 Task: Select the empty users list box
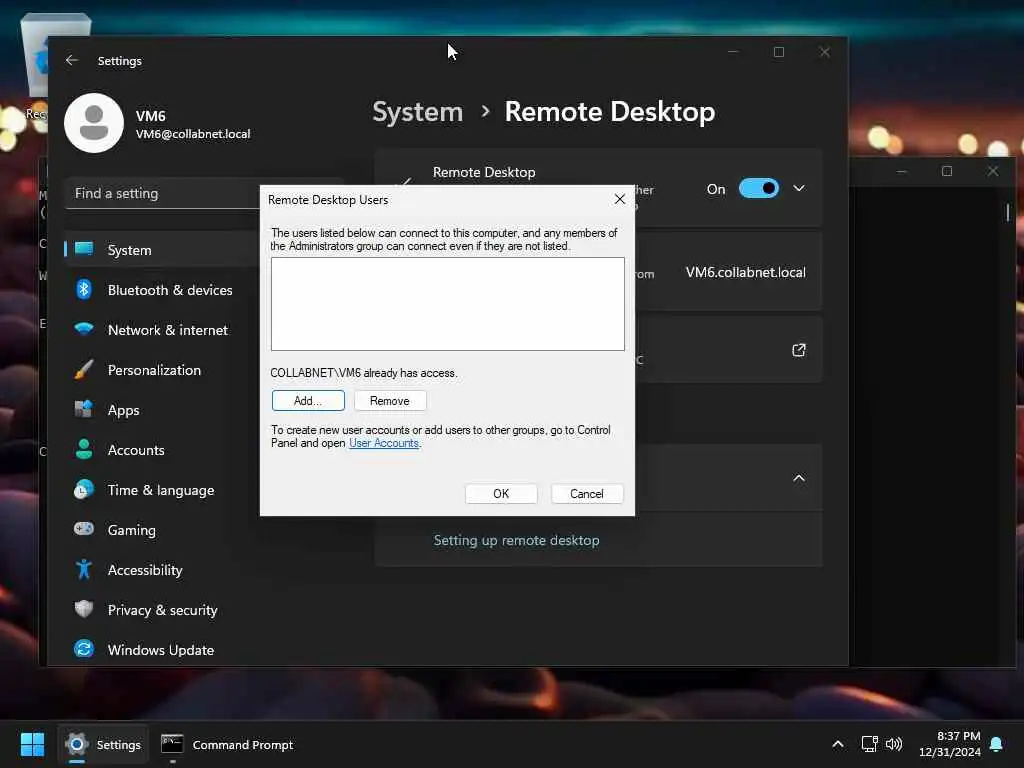pos(447,304)
